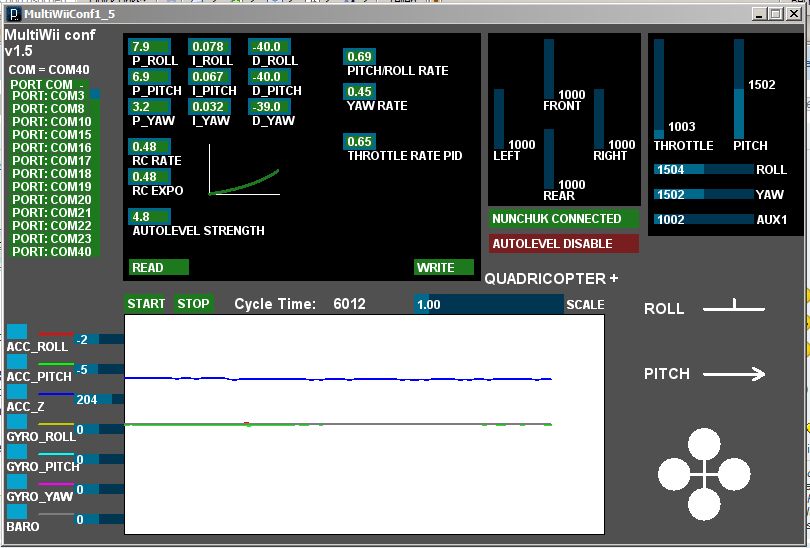Click the THROTTLE RATE PID value 0.65
The image size is (810, 548).
[x=359, y=142]
